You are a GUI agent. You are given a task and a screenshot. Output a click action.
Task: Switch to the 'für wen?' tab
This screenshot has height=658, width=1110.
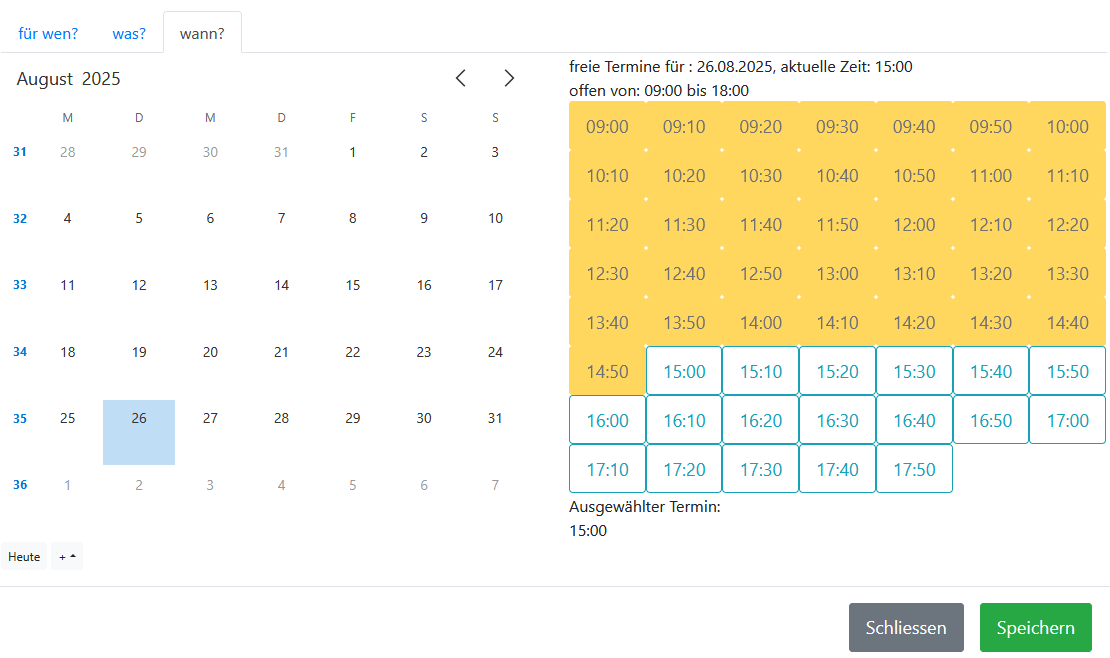point(48,33)
